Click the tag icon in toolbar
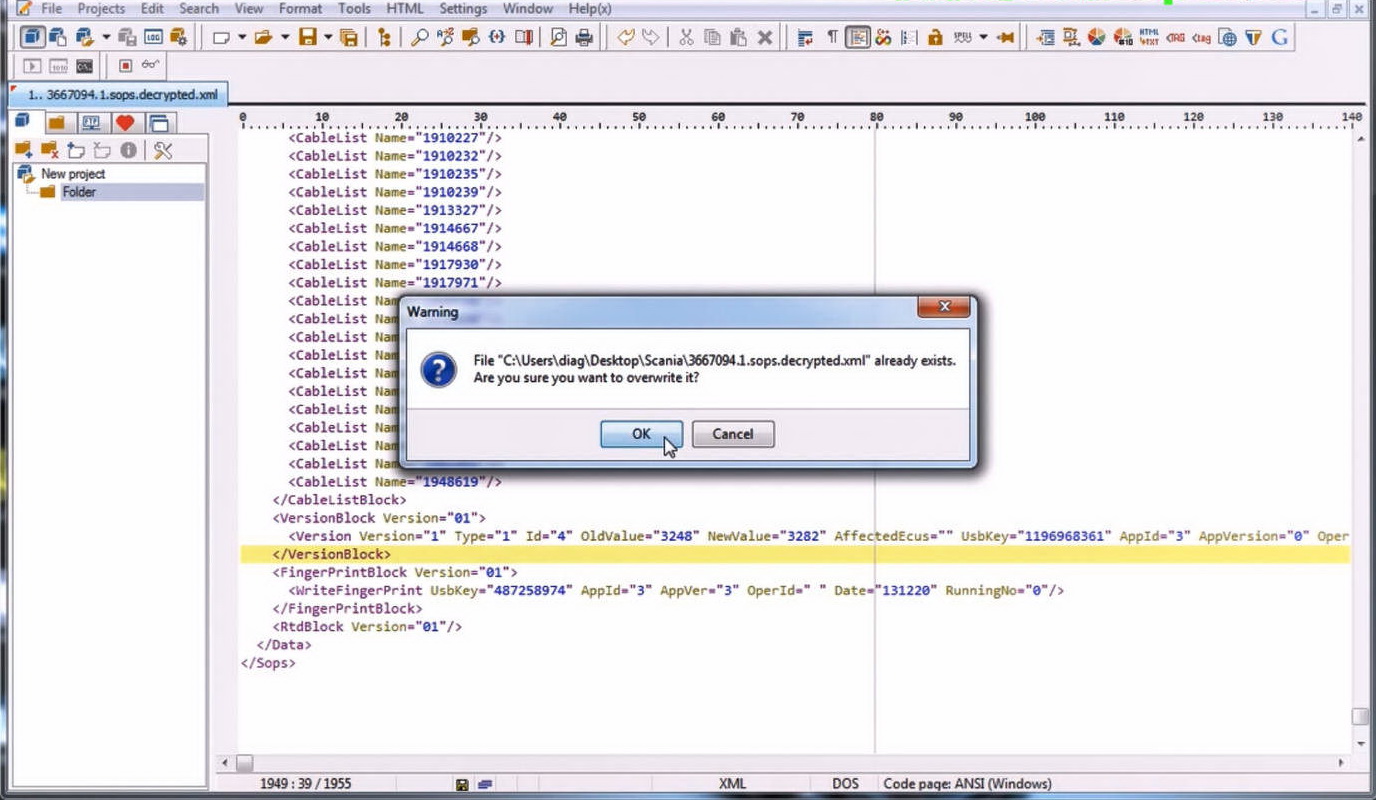 [x=1201, y=38]
